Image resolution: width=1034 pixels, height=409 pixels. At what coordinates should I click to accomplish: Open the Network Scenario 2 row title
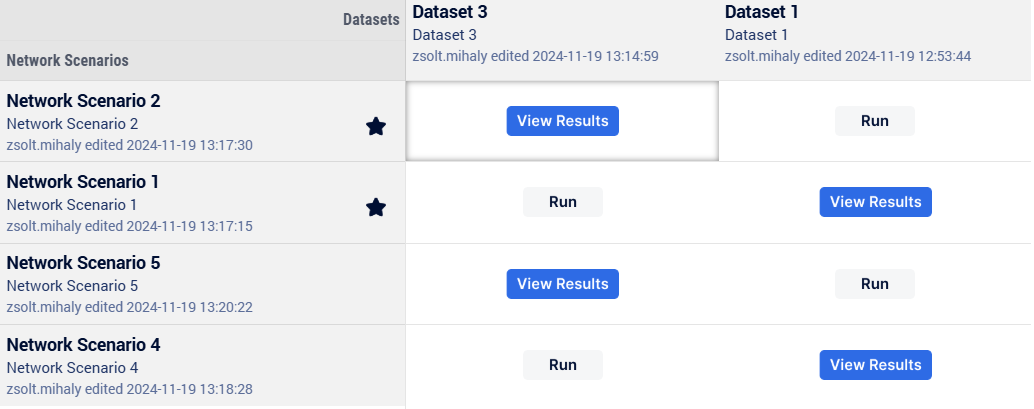tap(83, 101)
